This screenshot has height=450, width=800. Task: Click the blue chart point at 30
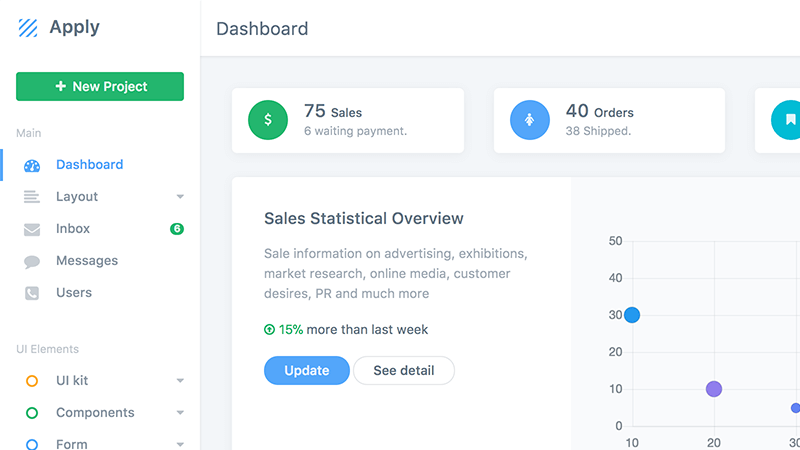tap(632, 315)
